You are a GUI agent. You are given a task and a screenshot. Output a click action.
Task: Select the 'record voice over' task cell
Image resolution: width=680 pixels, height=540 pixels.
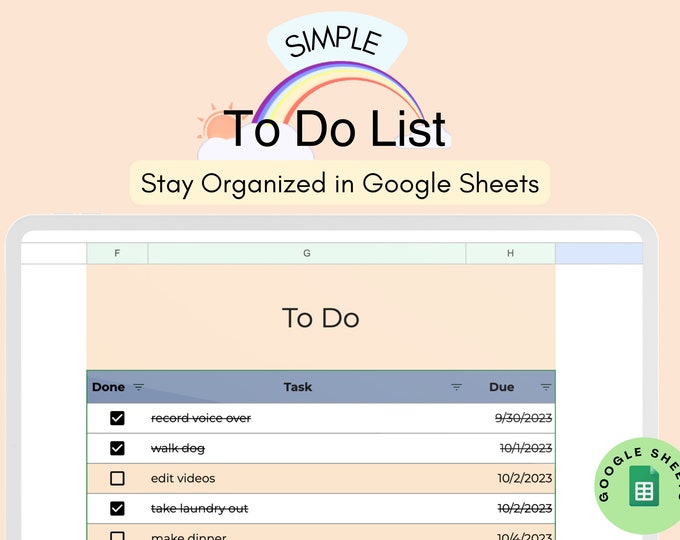307,418
